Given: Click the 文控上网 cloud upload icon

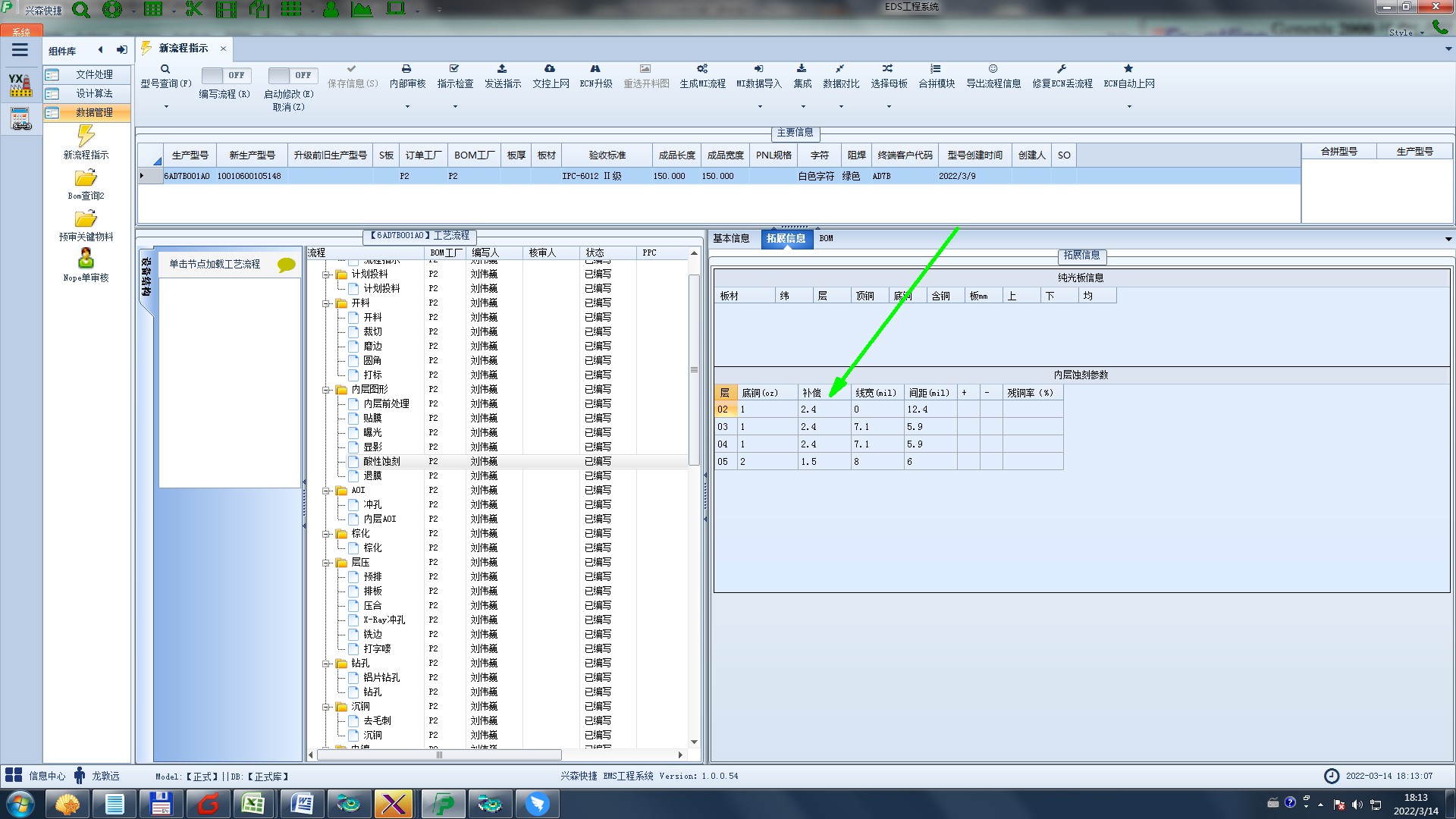Looking at the screenshot, I should 550,69.
